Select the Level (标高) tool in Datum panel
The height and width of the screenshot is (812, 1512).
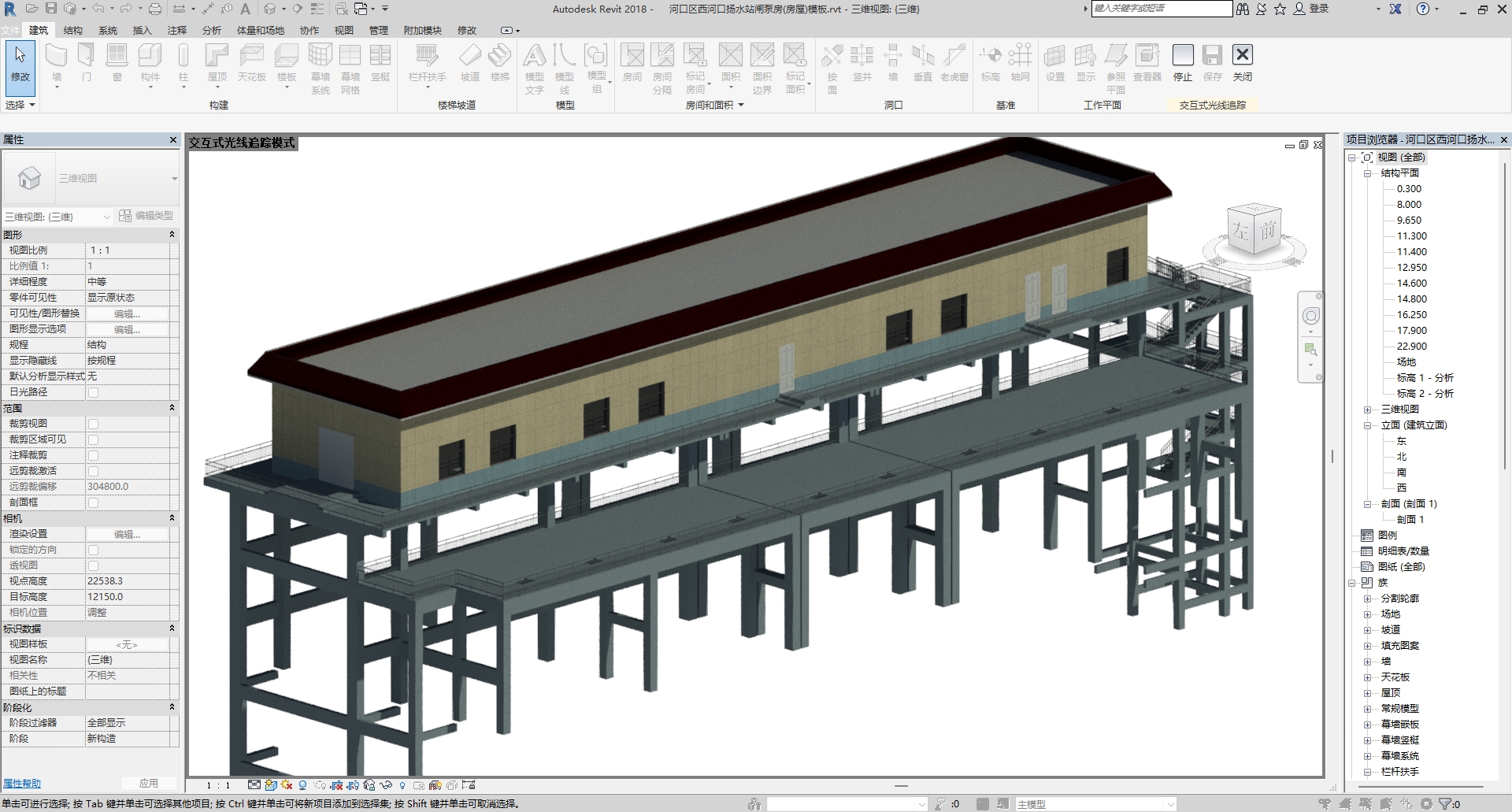990,63
